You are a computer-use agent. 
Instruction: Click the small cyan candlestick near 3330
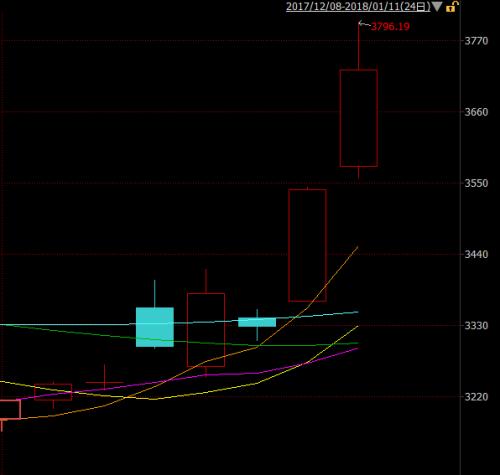click(x=257, y=322)
